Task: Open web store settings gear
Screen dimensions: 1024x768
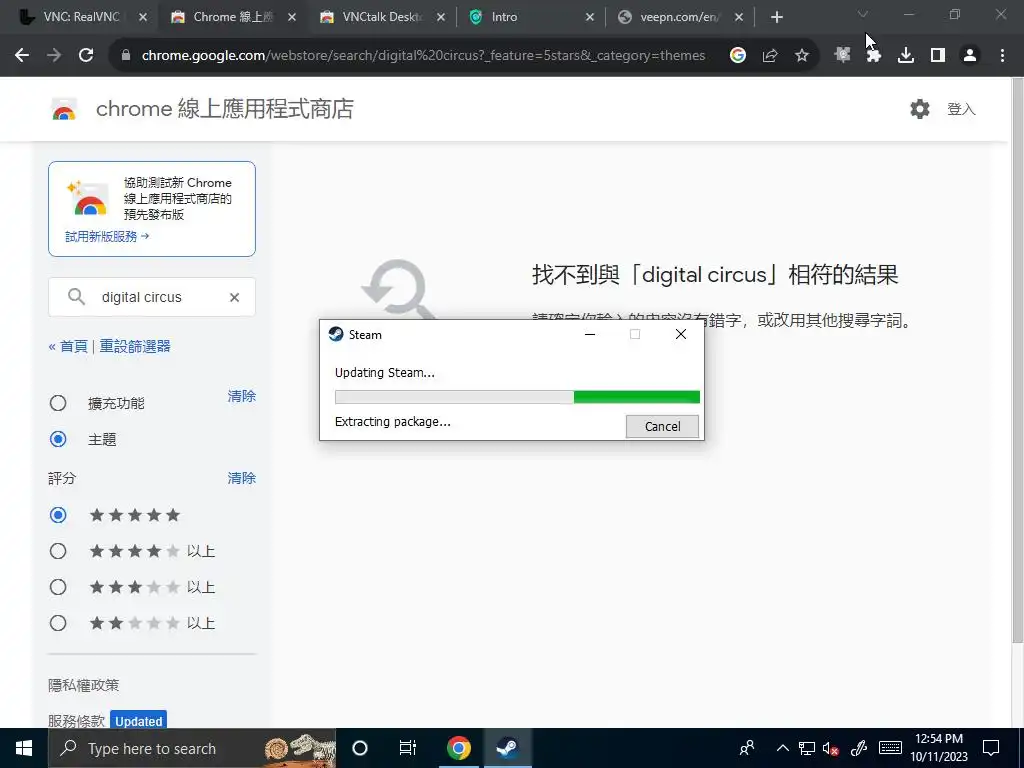Action: pyautogui.click(x=920, y=109)
